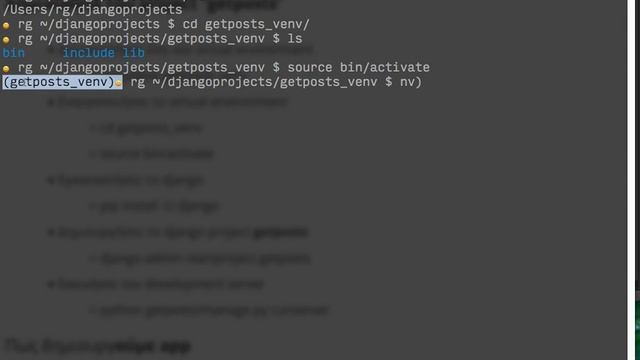Viewport: 640px width, 360px height.
Task: Click the rg username on the source command line
Action: click(x=25, y=68)
